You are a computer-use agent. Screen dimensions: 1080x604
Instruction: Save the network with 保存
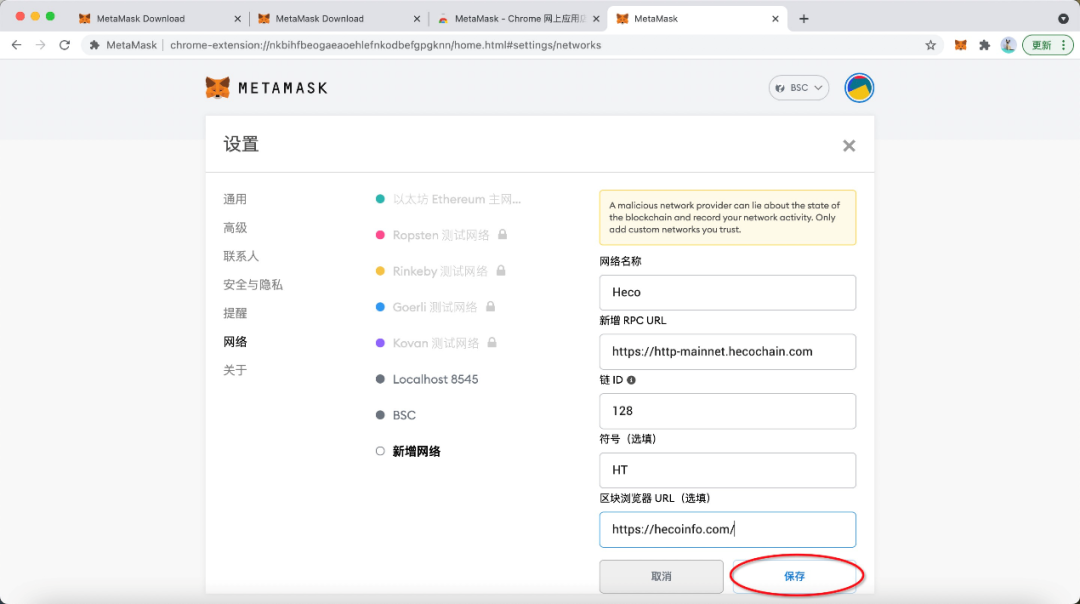click(794, 576)
